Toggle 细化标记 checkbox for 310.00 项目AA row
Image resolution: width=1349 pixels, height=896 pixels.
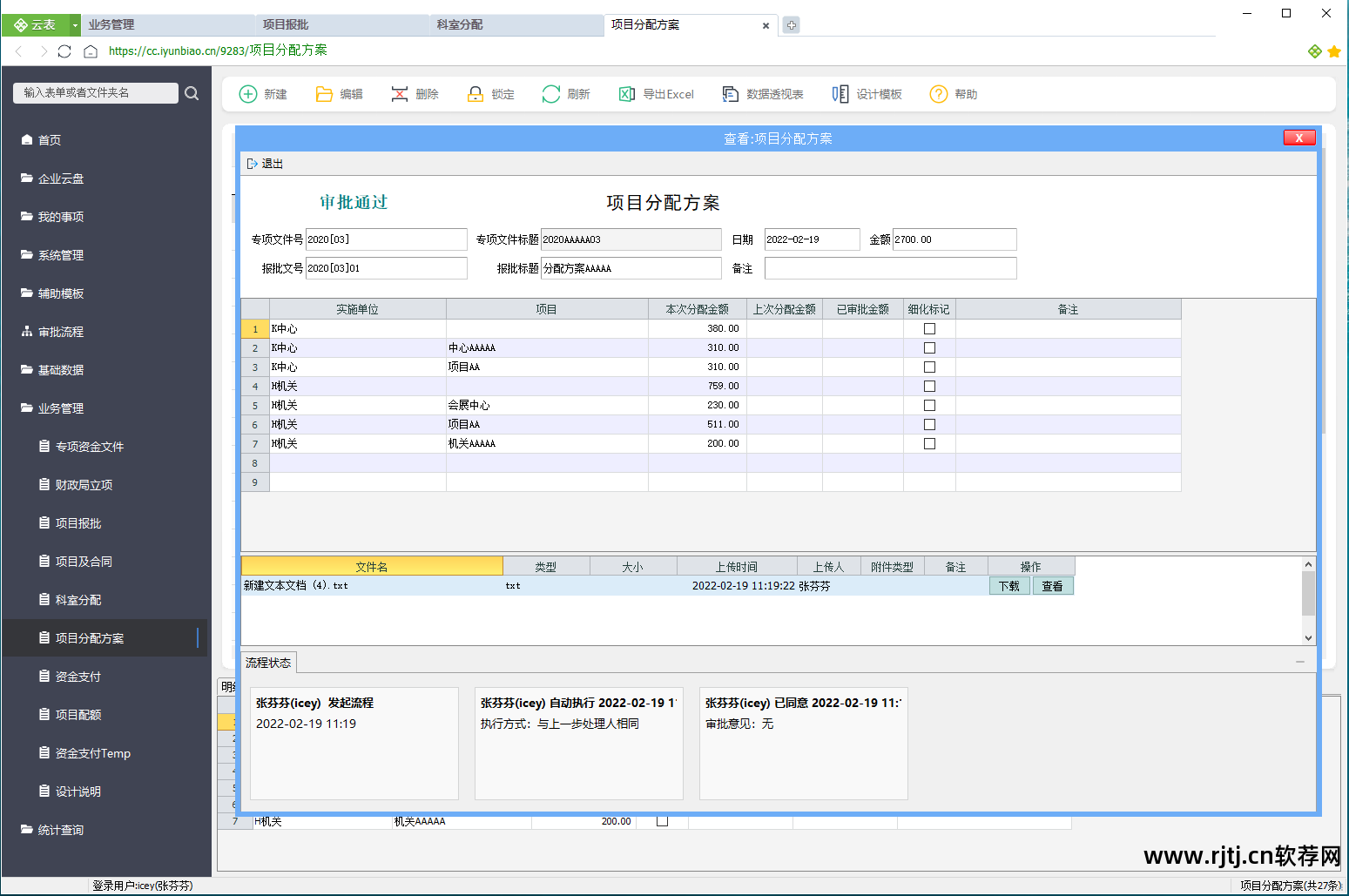coord(929,367)
